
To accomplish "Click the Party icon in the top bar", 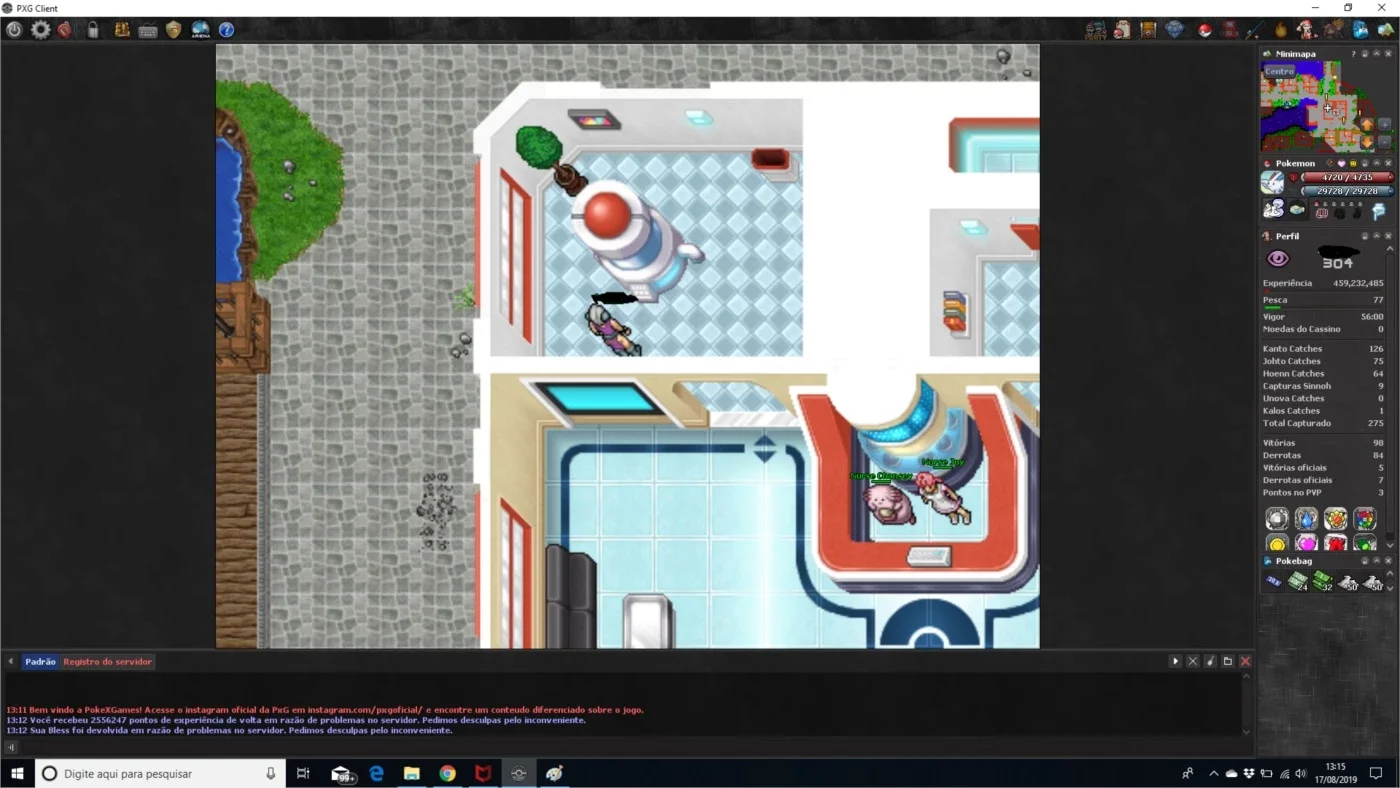I will click(1096, 30).
